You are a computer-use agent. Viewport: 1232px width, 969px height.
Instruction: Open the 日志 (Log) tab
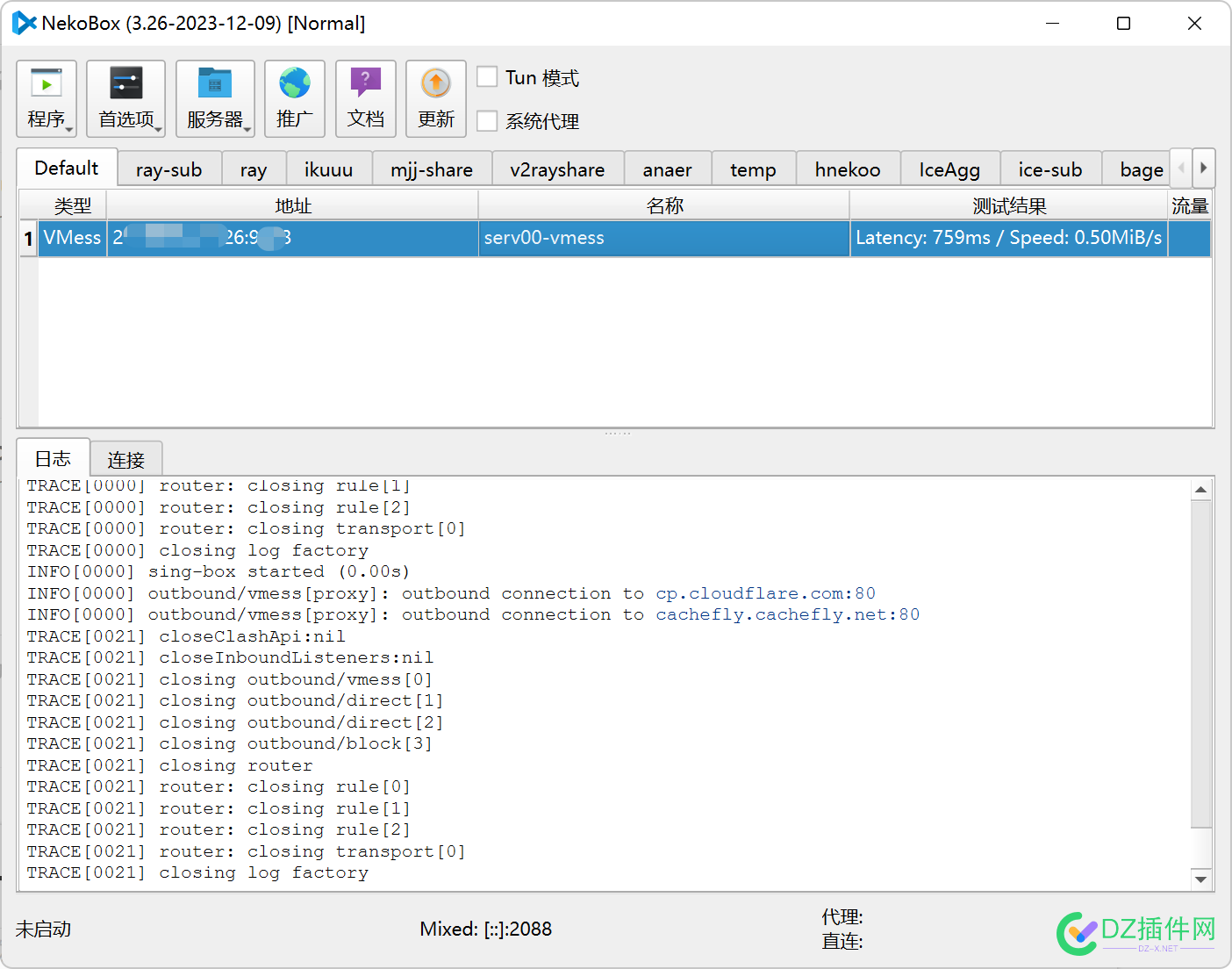(x=53, y=458)
